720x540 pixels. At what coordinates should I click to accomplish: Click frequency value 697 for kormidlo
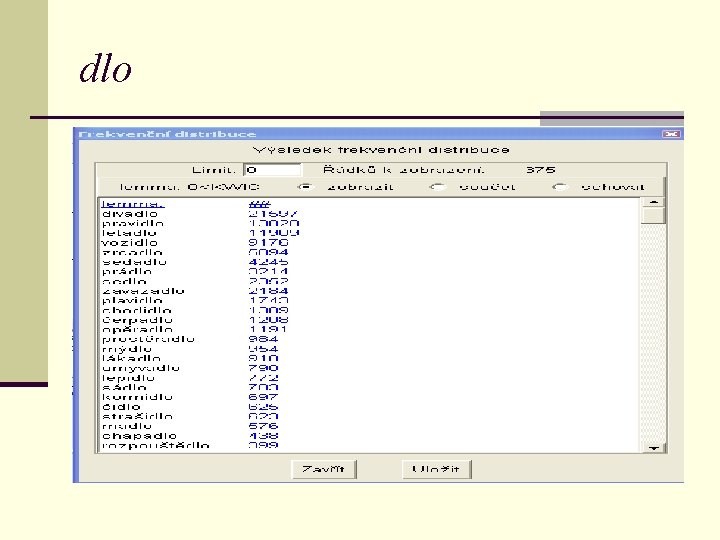point(264,397)
